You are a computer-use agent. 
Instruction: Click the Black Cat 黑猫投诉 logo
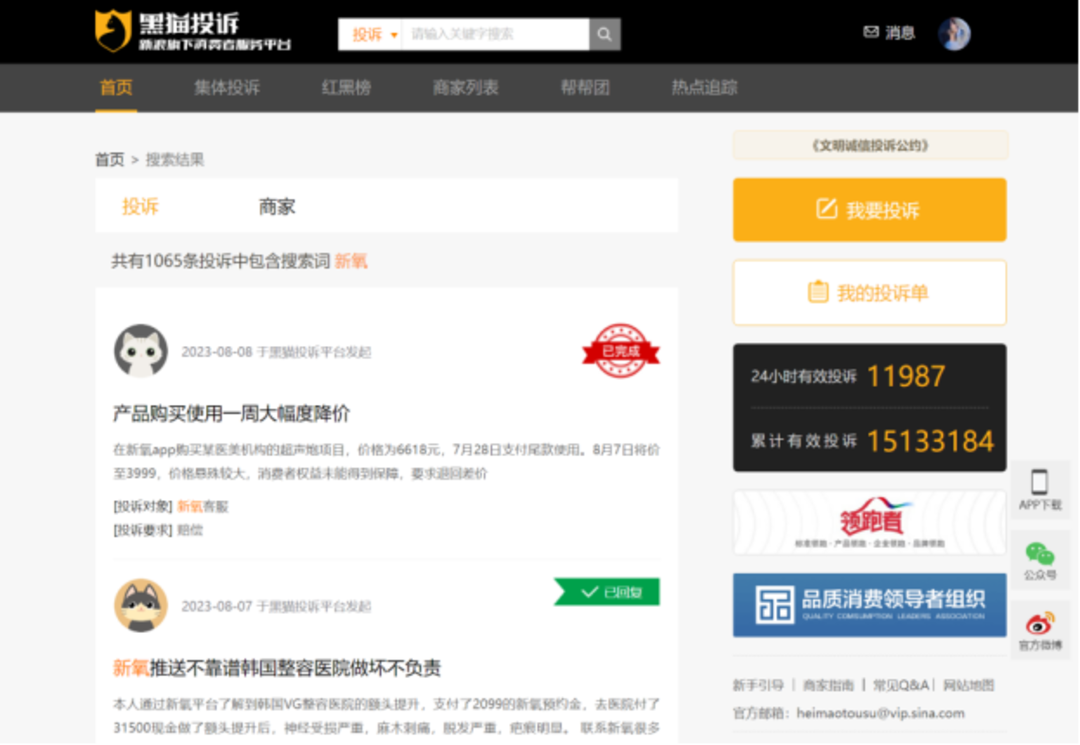pos(193,32)
